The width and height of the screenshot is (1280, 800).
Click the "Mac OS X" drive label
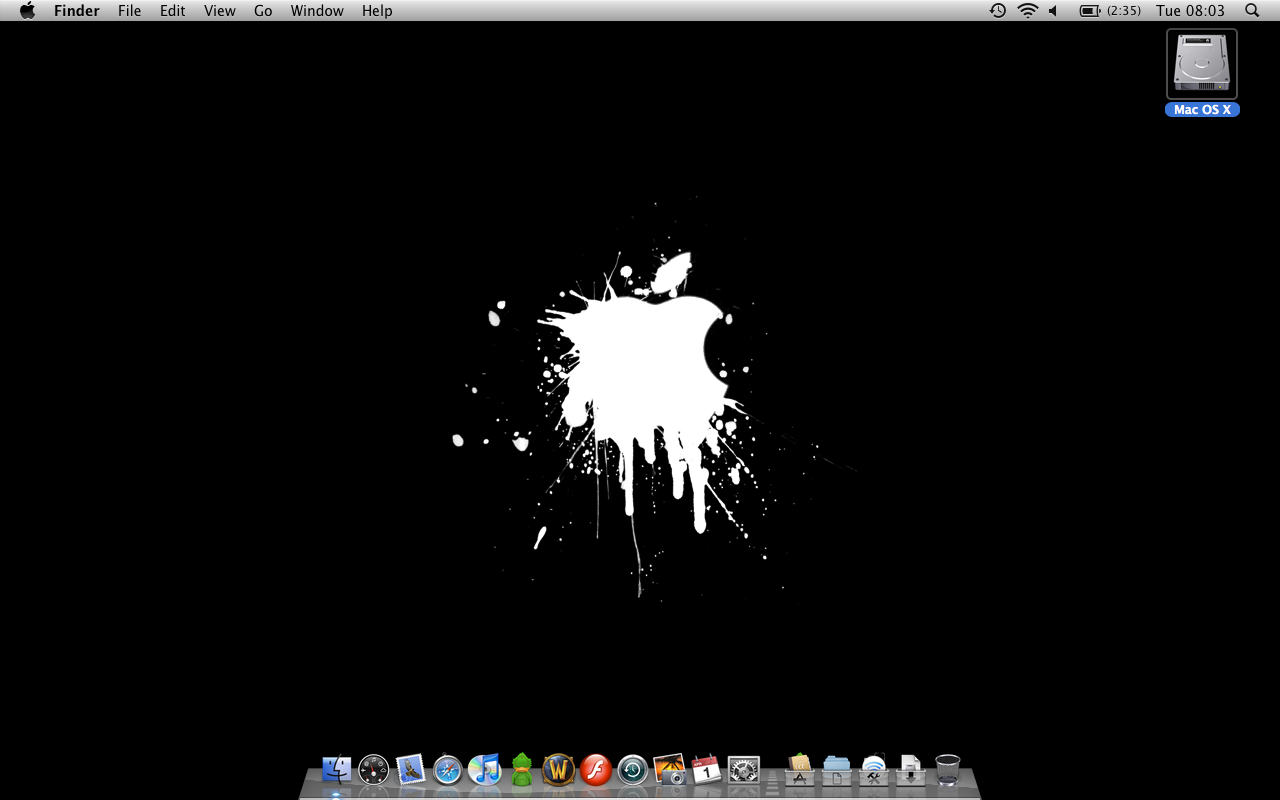point(1202,110)
